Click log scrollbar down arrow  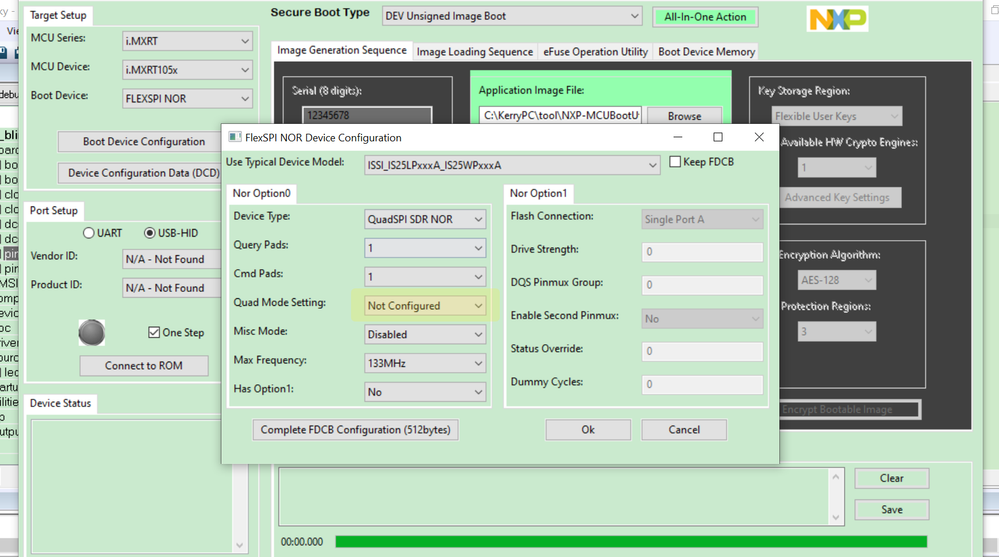tap(836, 517)
